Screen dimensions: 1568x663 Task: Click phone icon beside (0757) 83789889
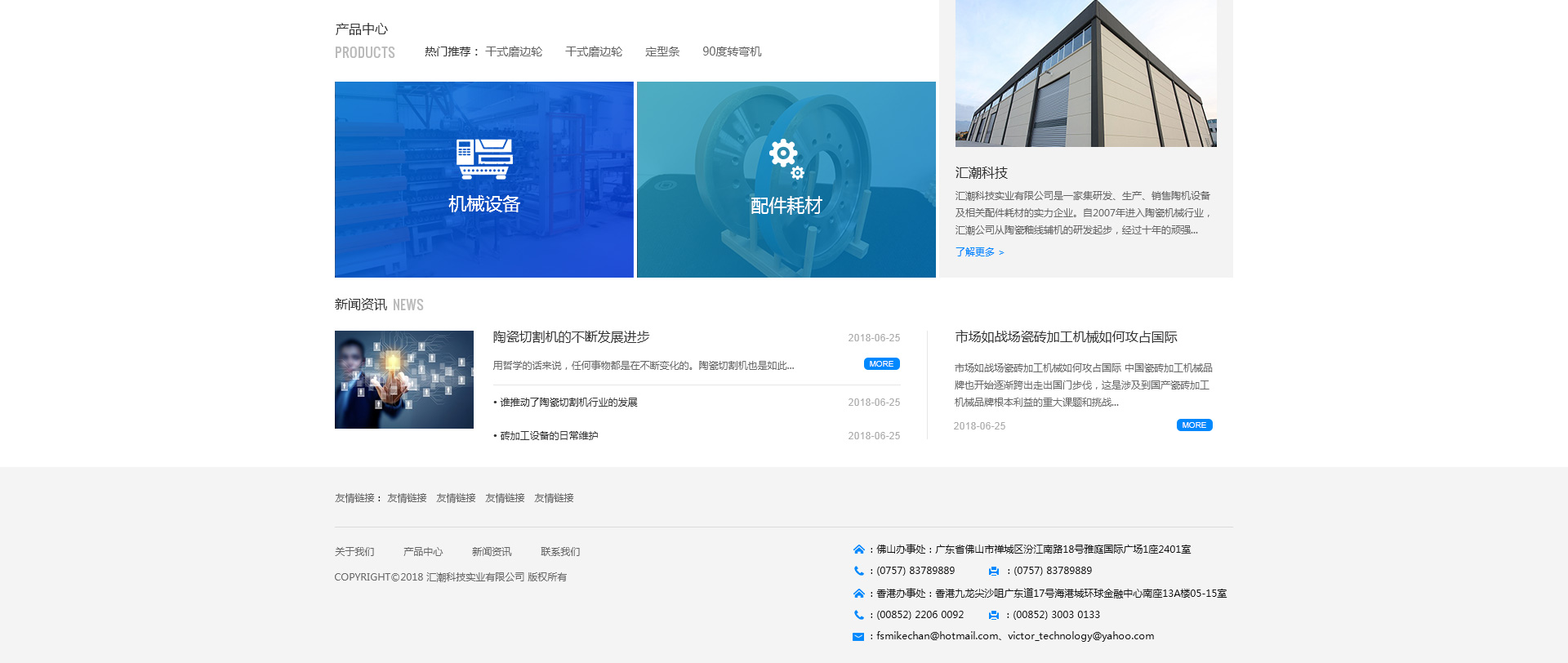pyautogui.click(x=858, y=572)
